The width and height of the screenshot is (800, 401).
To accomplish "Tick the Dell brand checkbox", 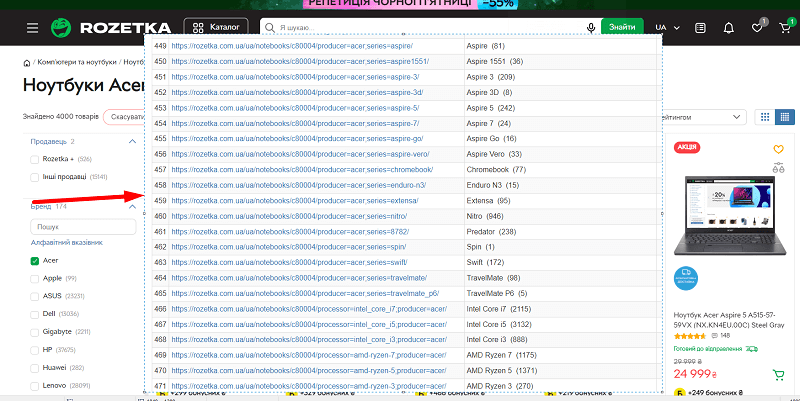I will [35, 314].
